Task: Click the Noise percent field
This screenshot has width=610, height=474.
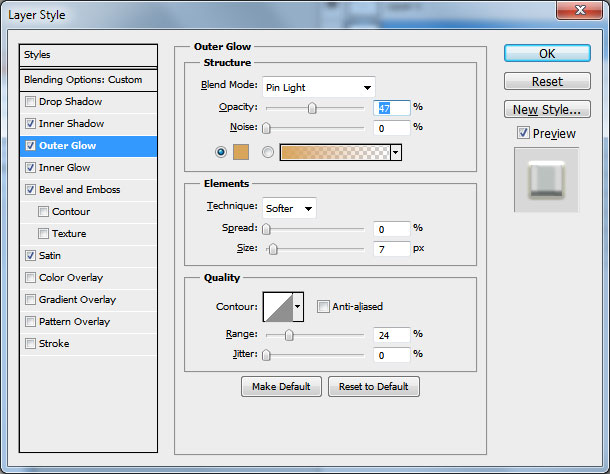Action: pos(392,128)
